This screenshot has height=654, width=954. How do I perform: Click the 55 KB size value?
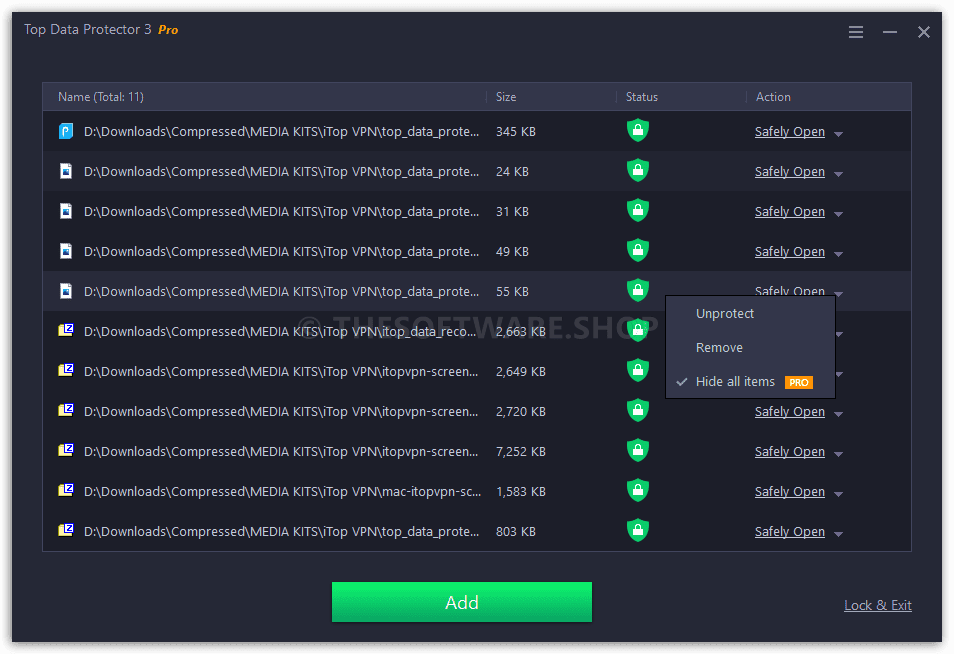[x=512, y=291]
